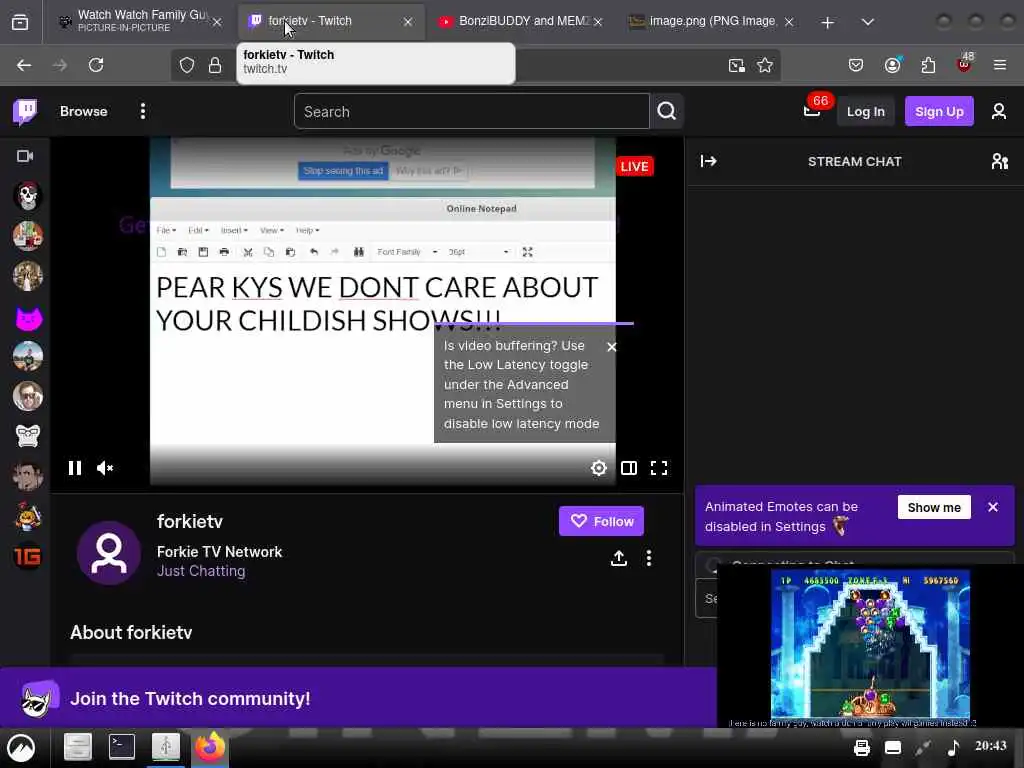
Task: Click the magnifying glass search button
Action: (667, 112)
